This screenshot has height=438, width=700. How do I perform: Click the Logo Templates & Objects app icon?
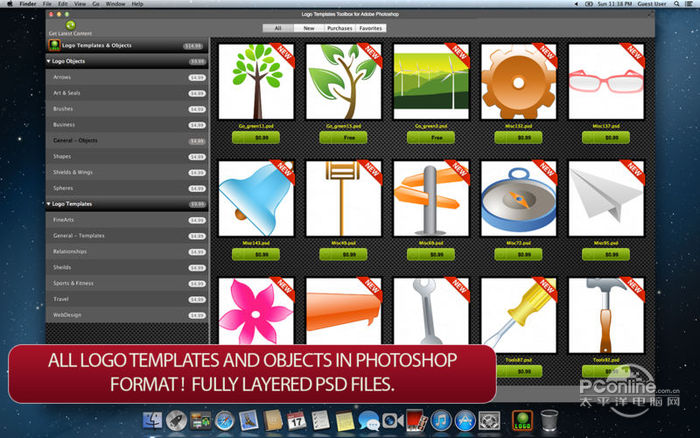tap(54, 45)
